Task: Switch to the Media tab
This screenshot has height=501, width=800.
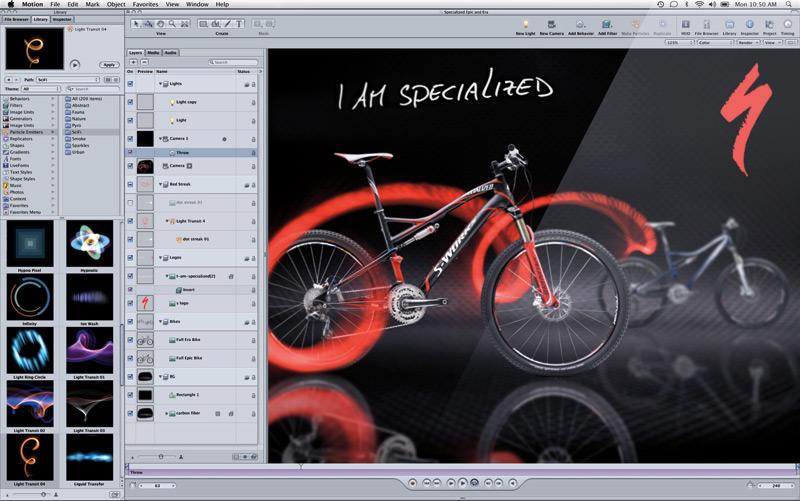Action: tap(153, 53)
